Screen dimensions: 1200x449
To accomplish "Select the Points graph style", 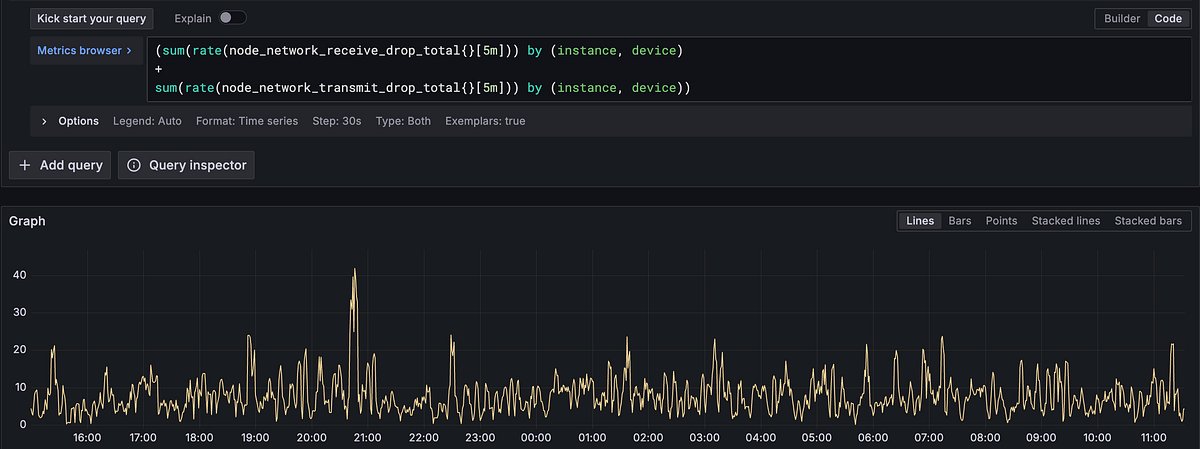I will (x=1001, y=221).
